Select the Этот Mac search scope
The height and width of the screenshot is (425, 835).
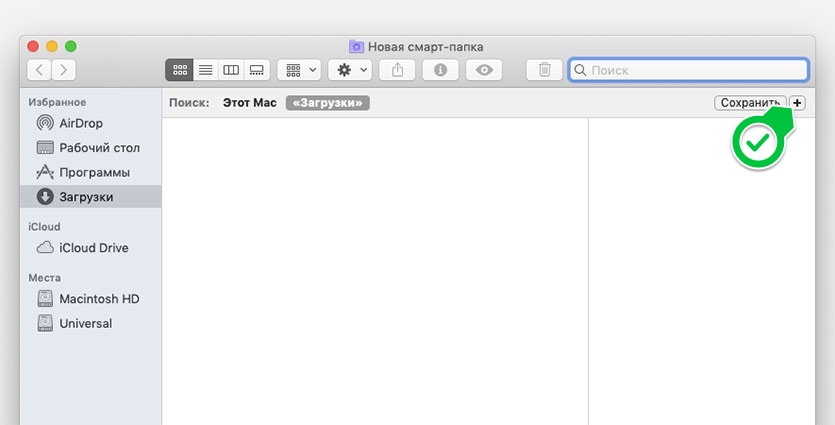(249, 103)
